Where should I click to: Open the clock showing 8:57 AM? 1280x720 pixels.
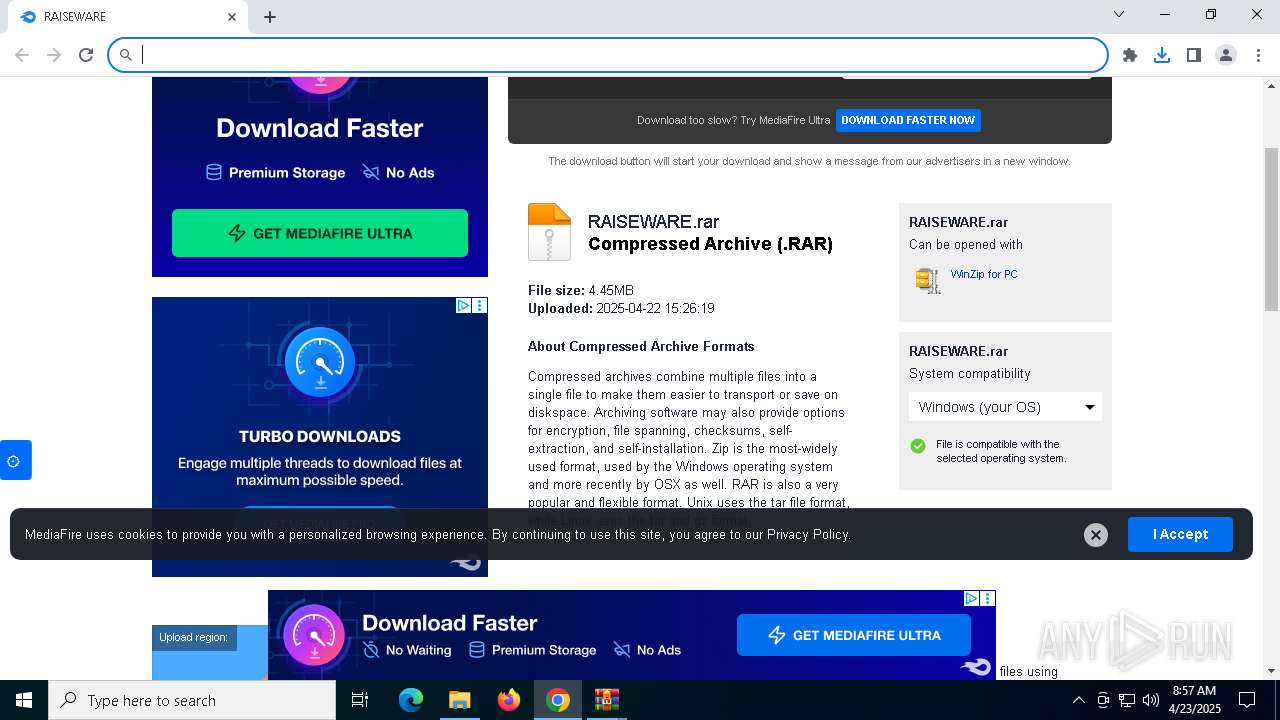[1194, 700]
